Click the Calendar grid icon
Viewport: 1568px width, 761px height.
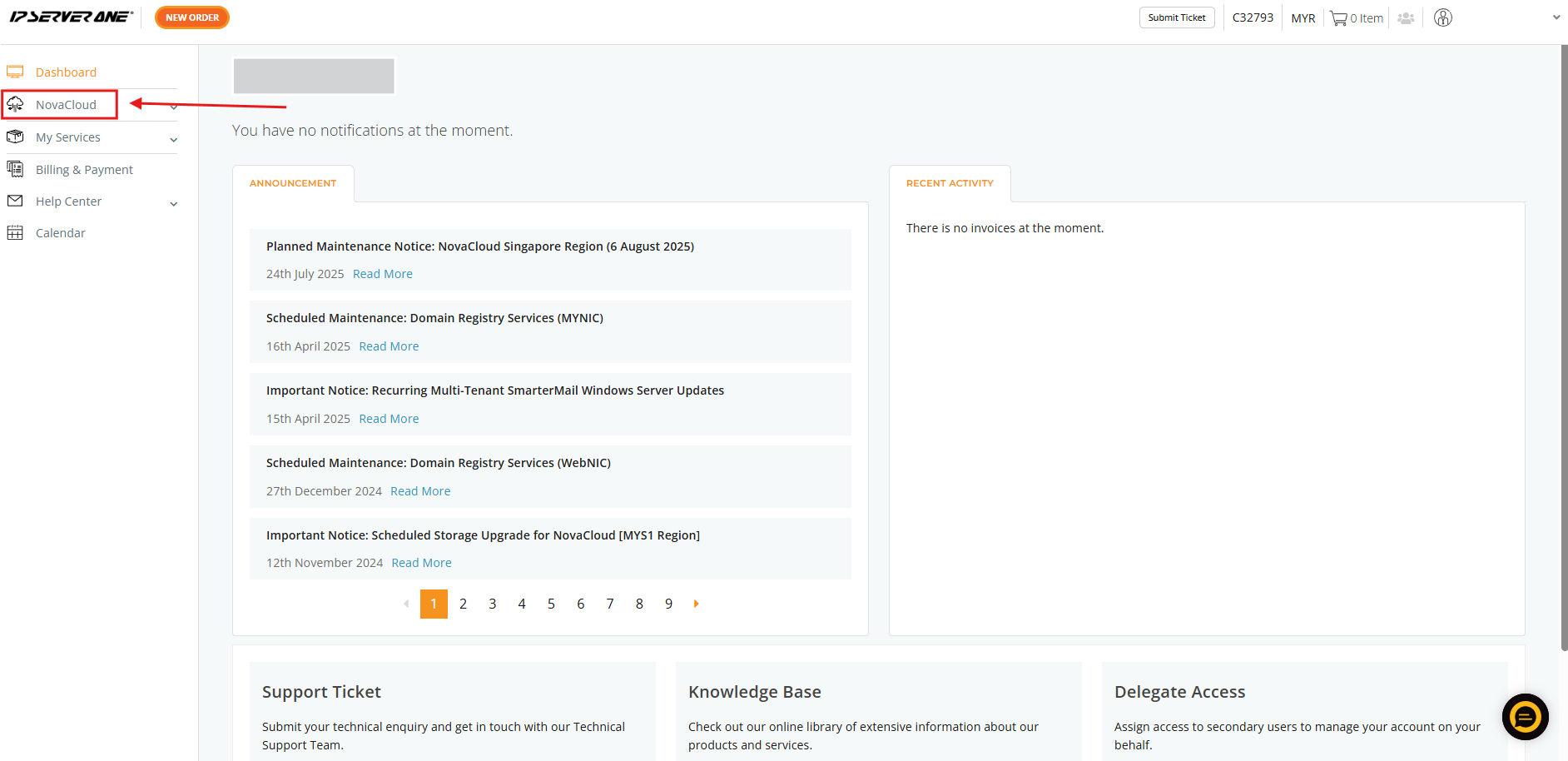click(15, 232)
